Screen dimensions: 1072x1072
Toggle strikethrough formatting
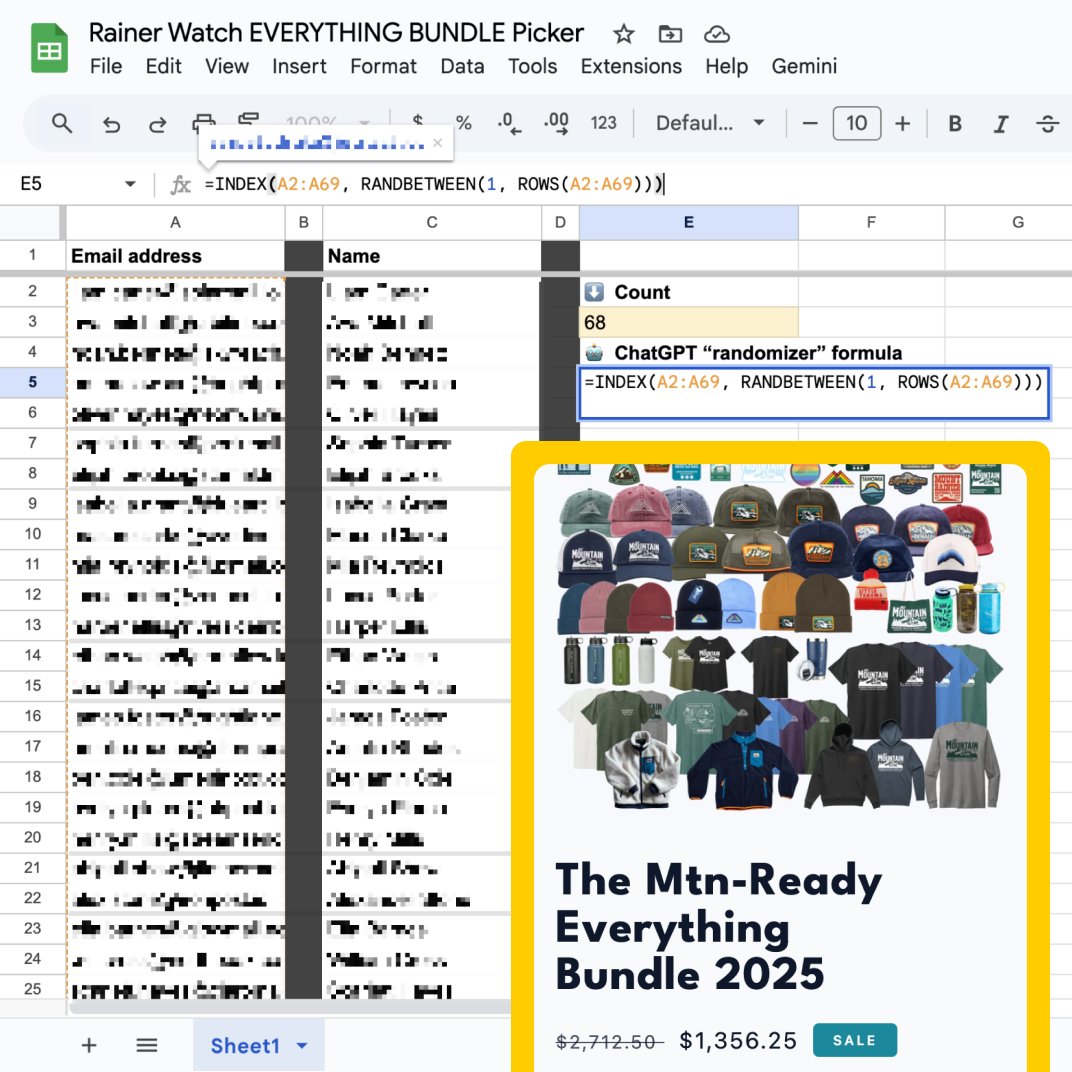point(1047,123)
